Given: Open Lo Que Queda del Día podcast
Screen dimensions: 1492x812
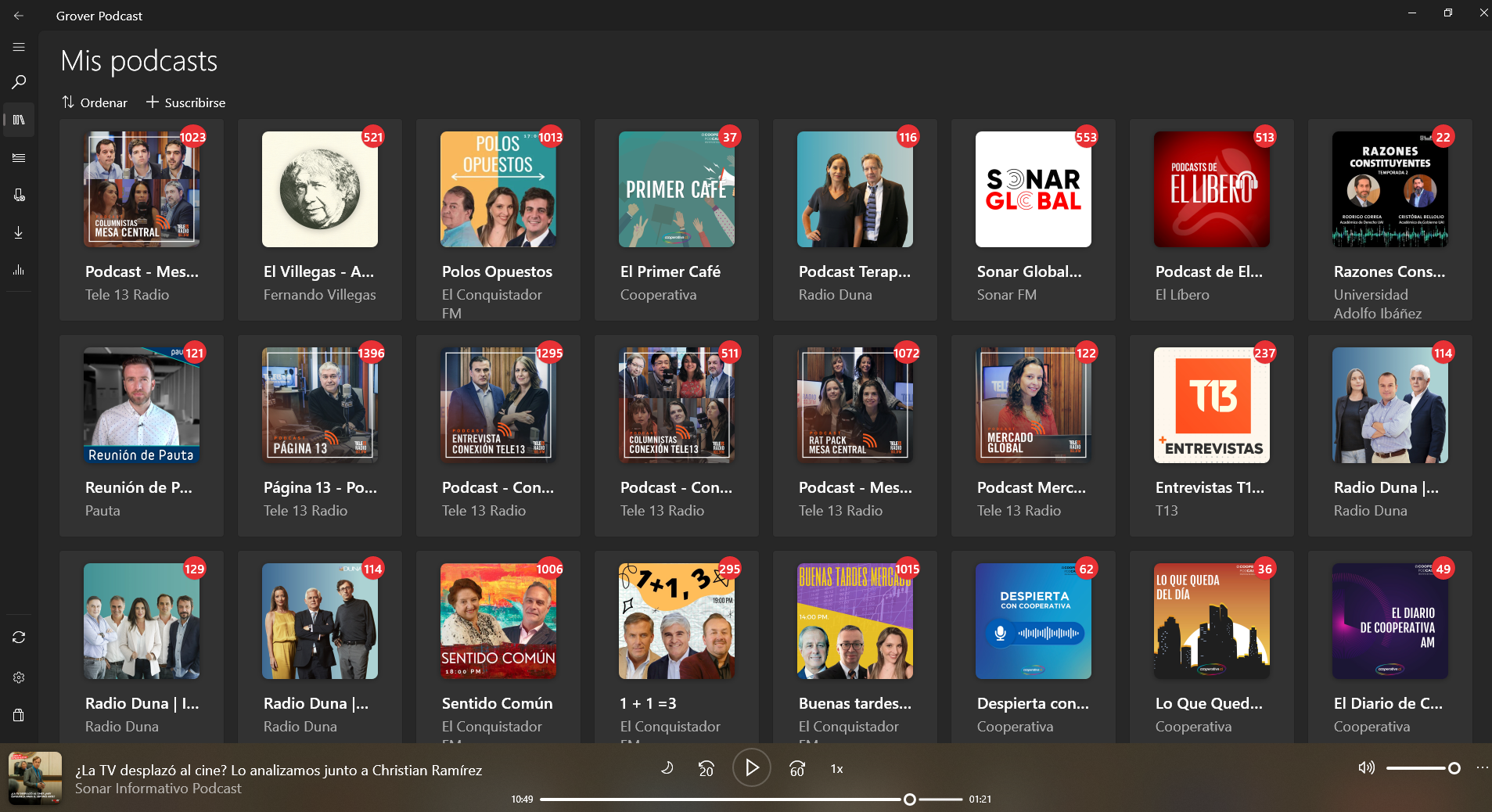Looking at the screenshot, I should 1212,647.
